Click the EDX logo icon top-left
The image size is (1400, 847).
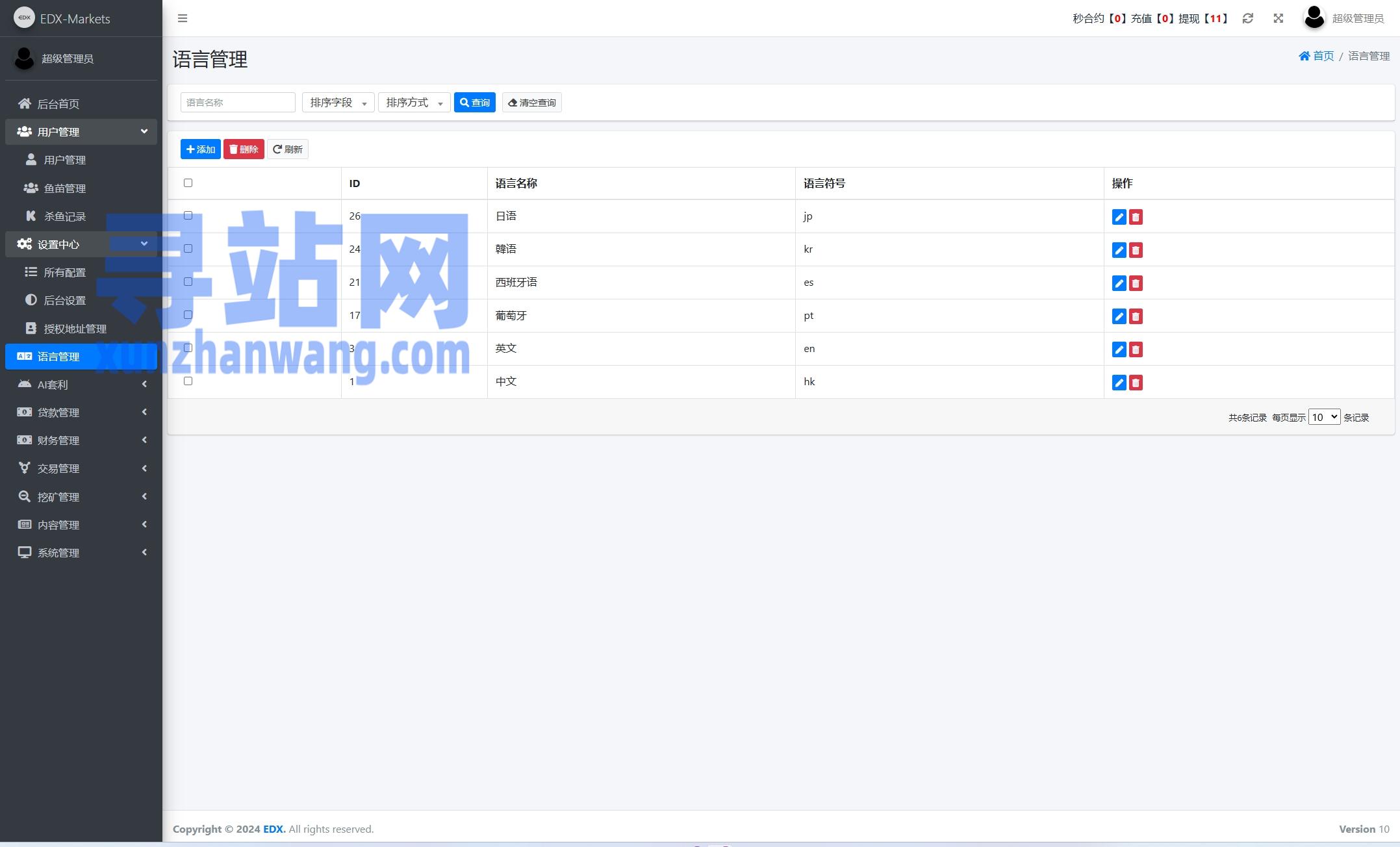pyautogui.click(x=24, y=18)
